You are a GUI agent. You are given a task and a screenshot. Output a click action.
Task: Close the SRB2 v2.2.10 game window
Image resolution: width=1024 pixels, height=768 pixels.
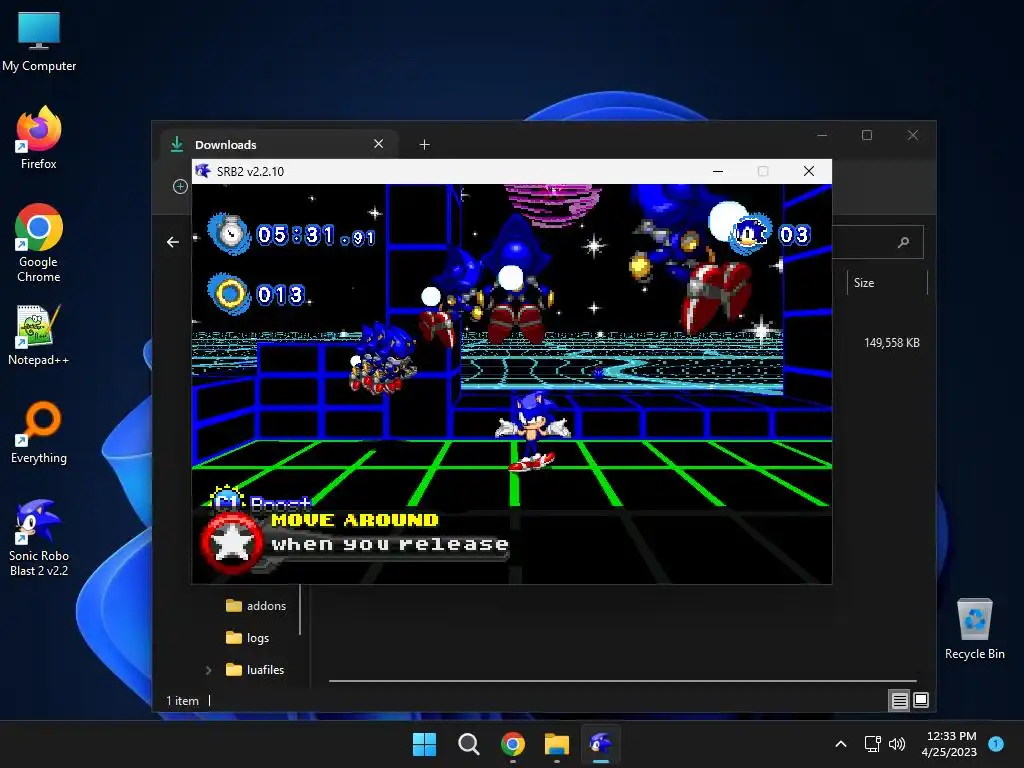(809, 171)
